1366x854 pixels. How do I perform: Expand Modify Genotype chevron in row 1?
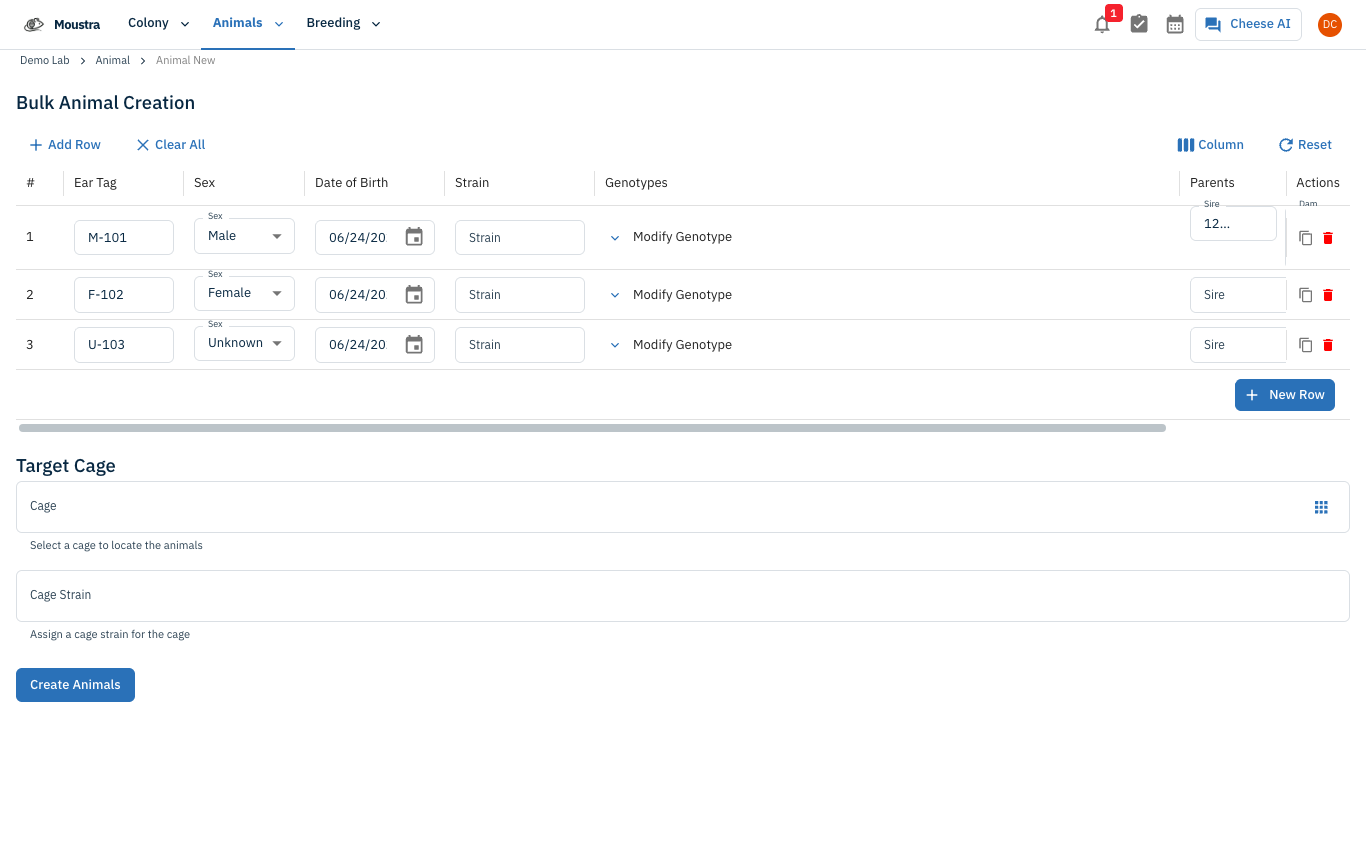(x=615, y=238)
